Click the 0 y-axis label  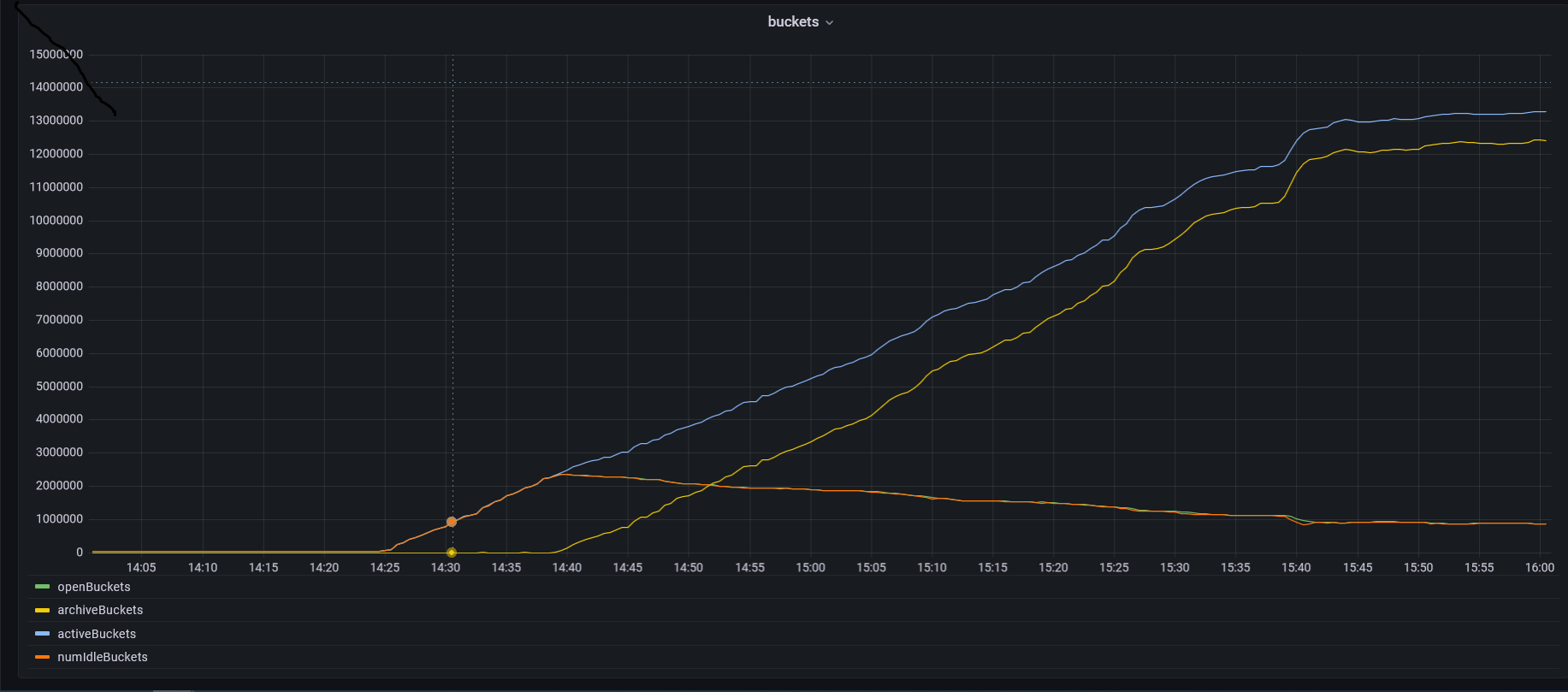coord(80,553)
